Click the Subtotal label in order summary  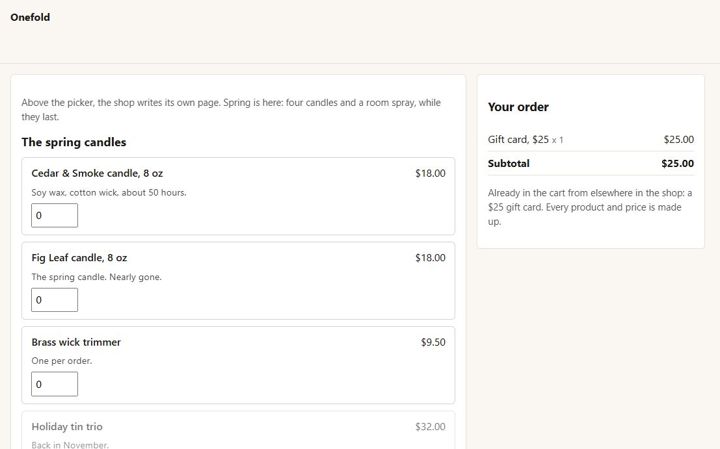508,163
